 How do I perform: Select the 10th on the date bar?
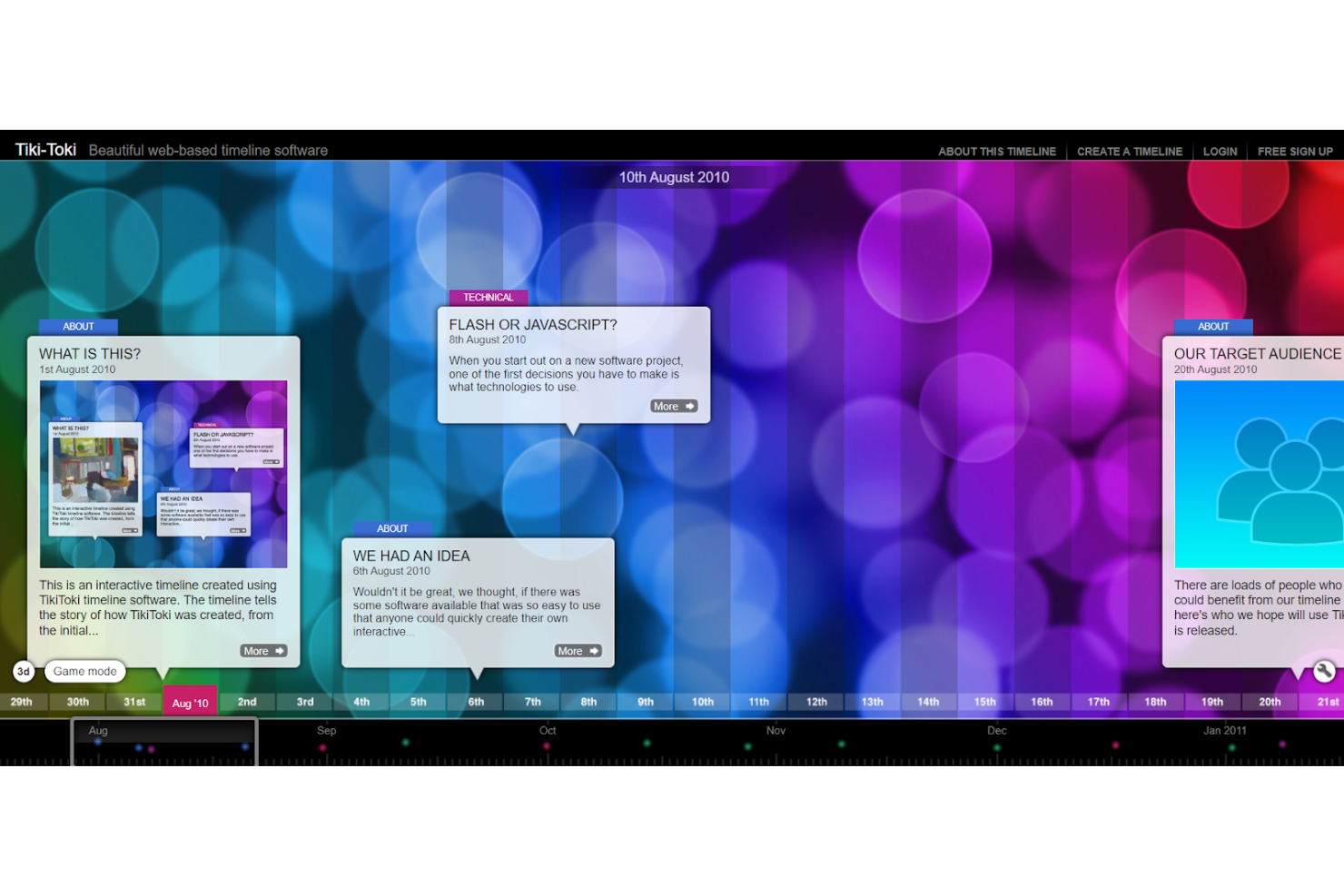(x=703, y=702)
